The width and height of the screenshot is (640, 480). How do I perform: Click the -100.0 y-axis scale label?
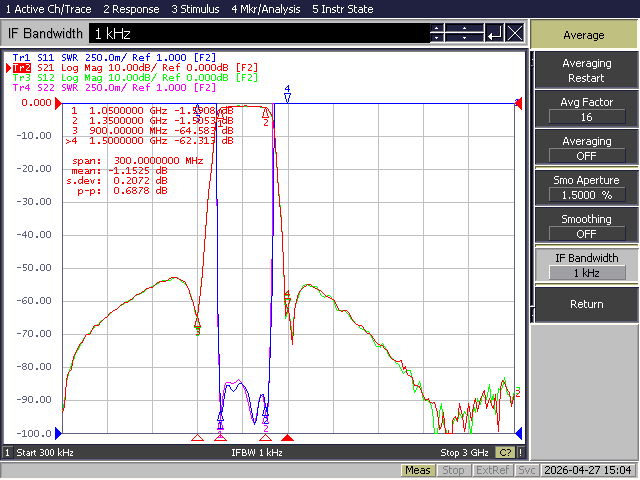tap(34, 433)
